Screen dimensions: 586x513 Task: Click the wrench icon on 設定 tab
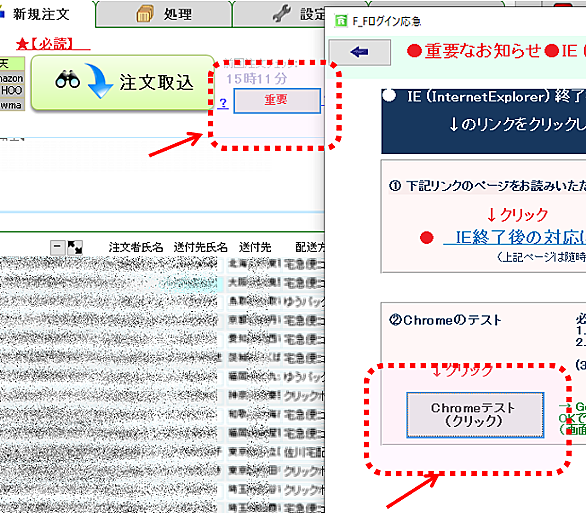[x=281, y=14]
